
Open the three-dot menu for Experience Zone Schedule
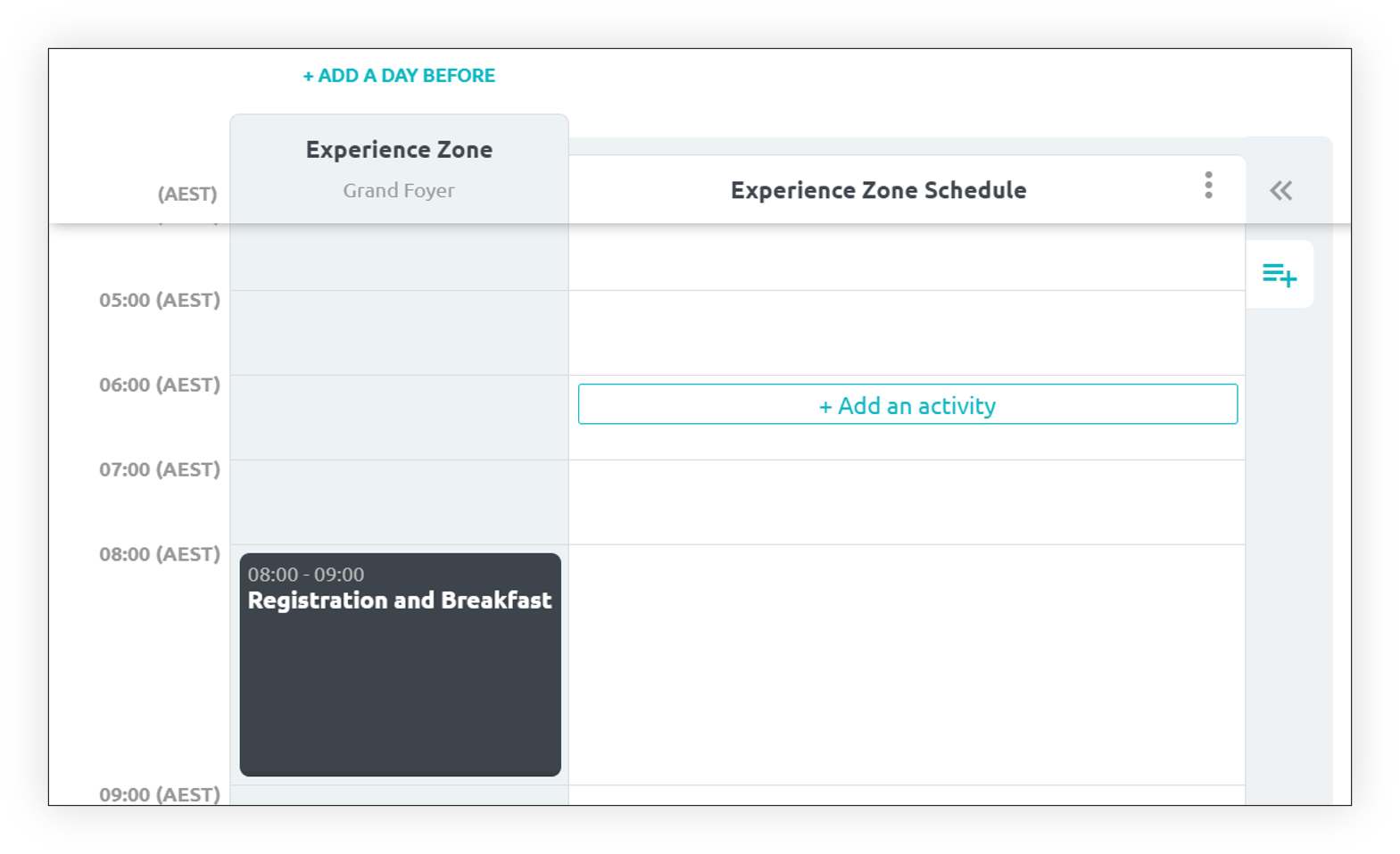pyautogui.click(x=1208, y=186)
